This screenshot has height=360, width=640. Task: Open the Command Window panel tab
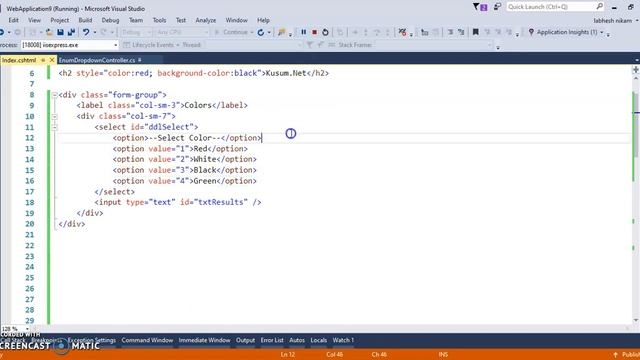coord(147,340)
